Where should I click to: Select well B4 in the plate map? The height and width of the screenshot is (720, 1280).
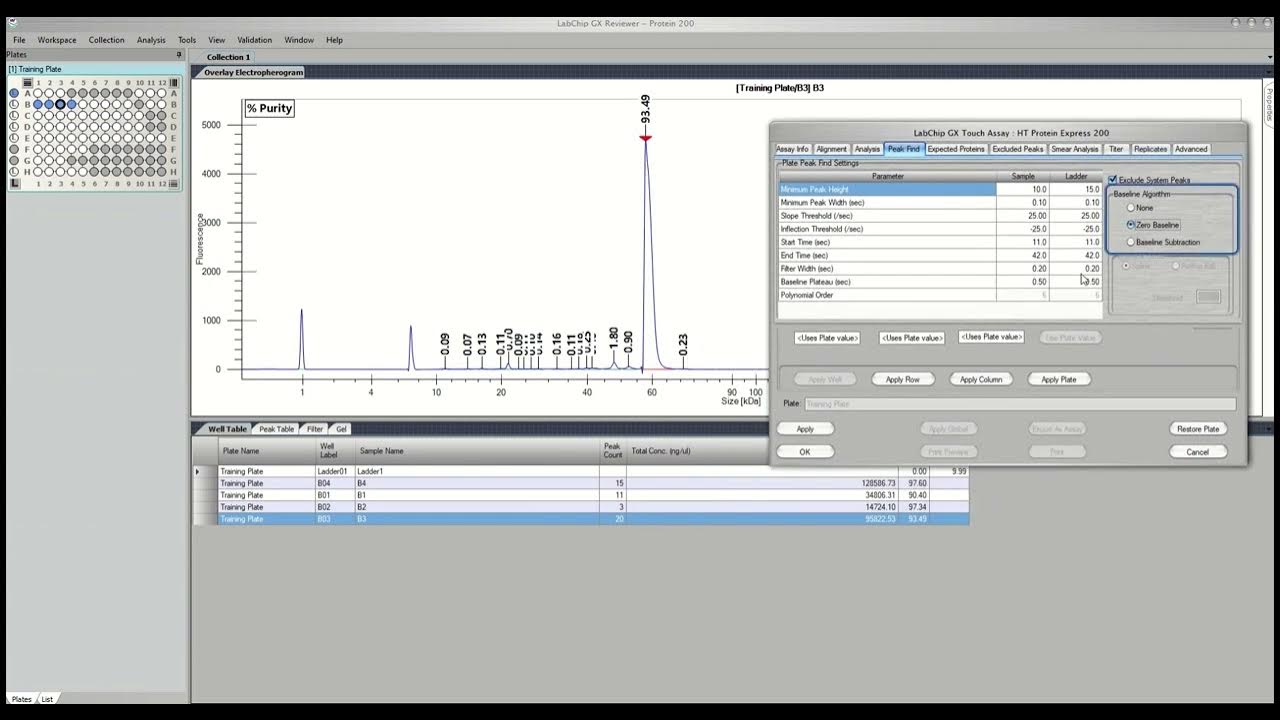pyautogui.click(x=71, y=104)
